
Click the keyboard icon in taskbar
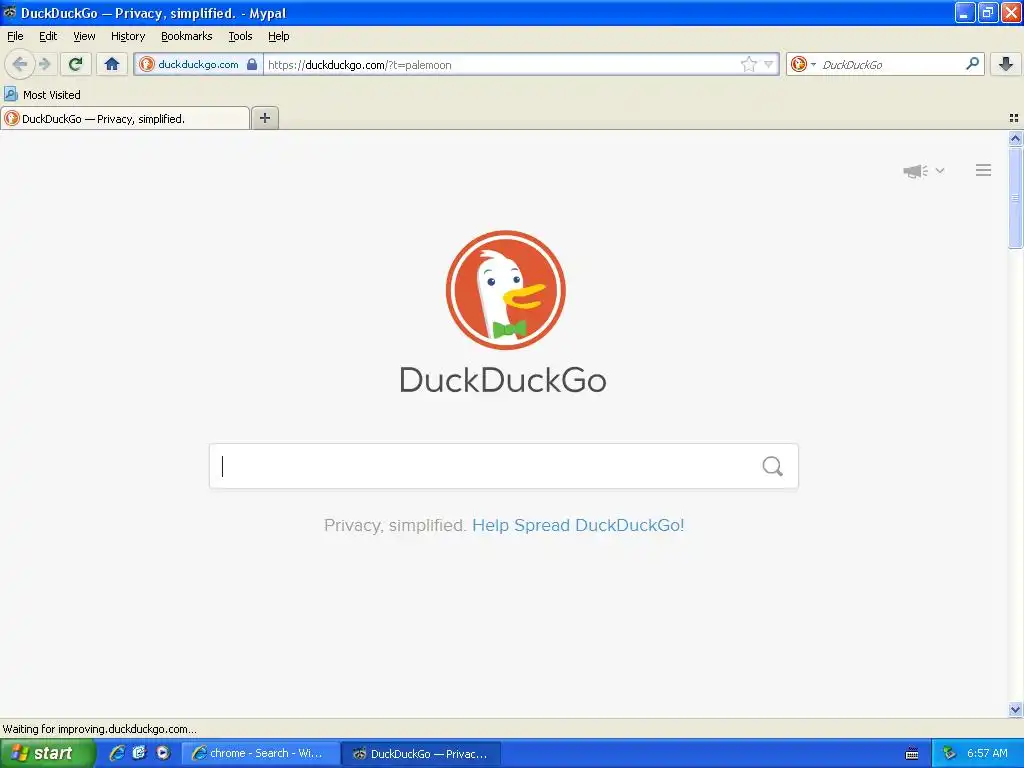(912, 754)
